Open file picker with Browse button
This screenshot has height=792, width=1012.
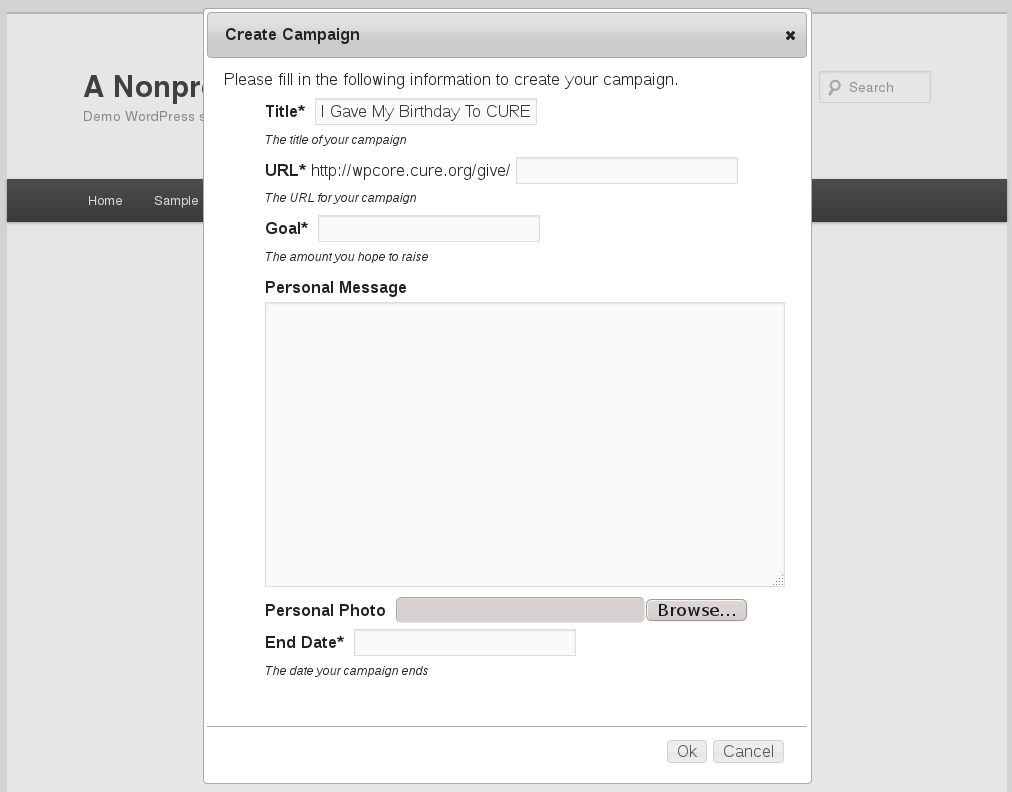(696, 610)
